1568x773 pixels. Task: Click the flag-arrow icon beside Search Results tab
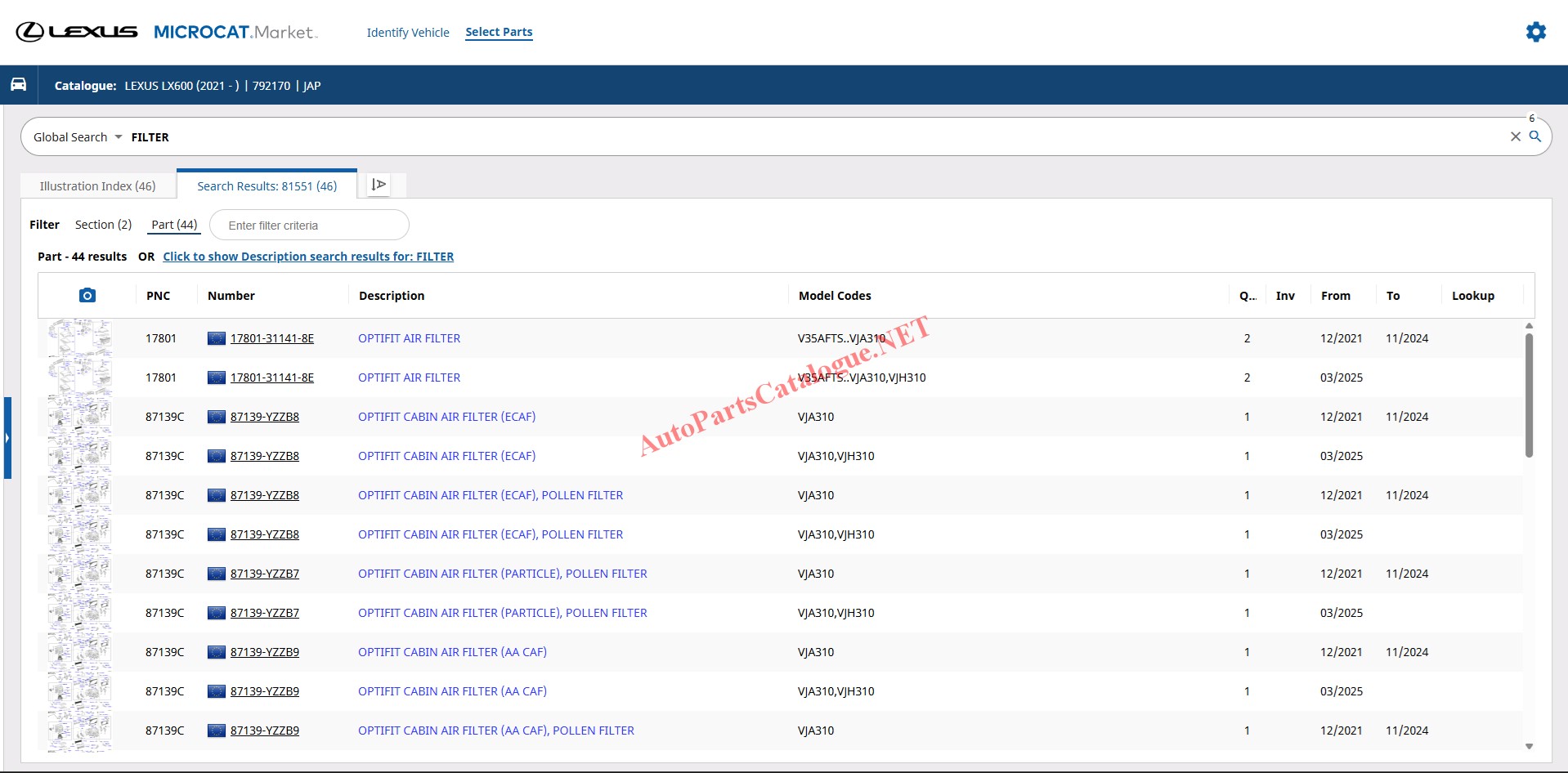tap(379, 185)
